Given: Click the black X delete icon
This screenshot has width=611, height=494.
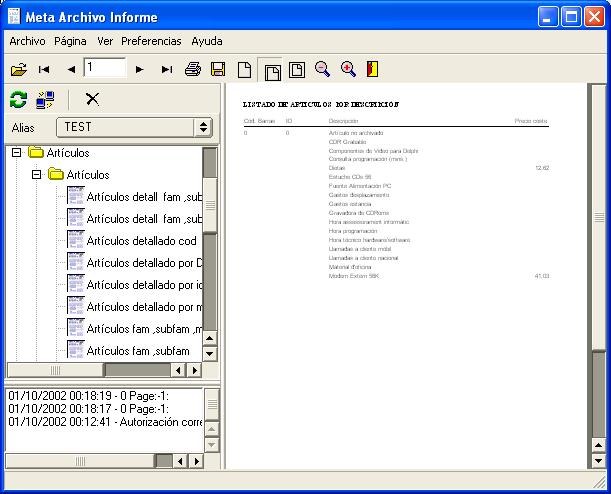Looking at the screenshot, I should tap(92, 99).
